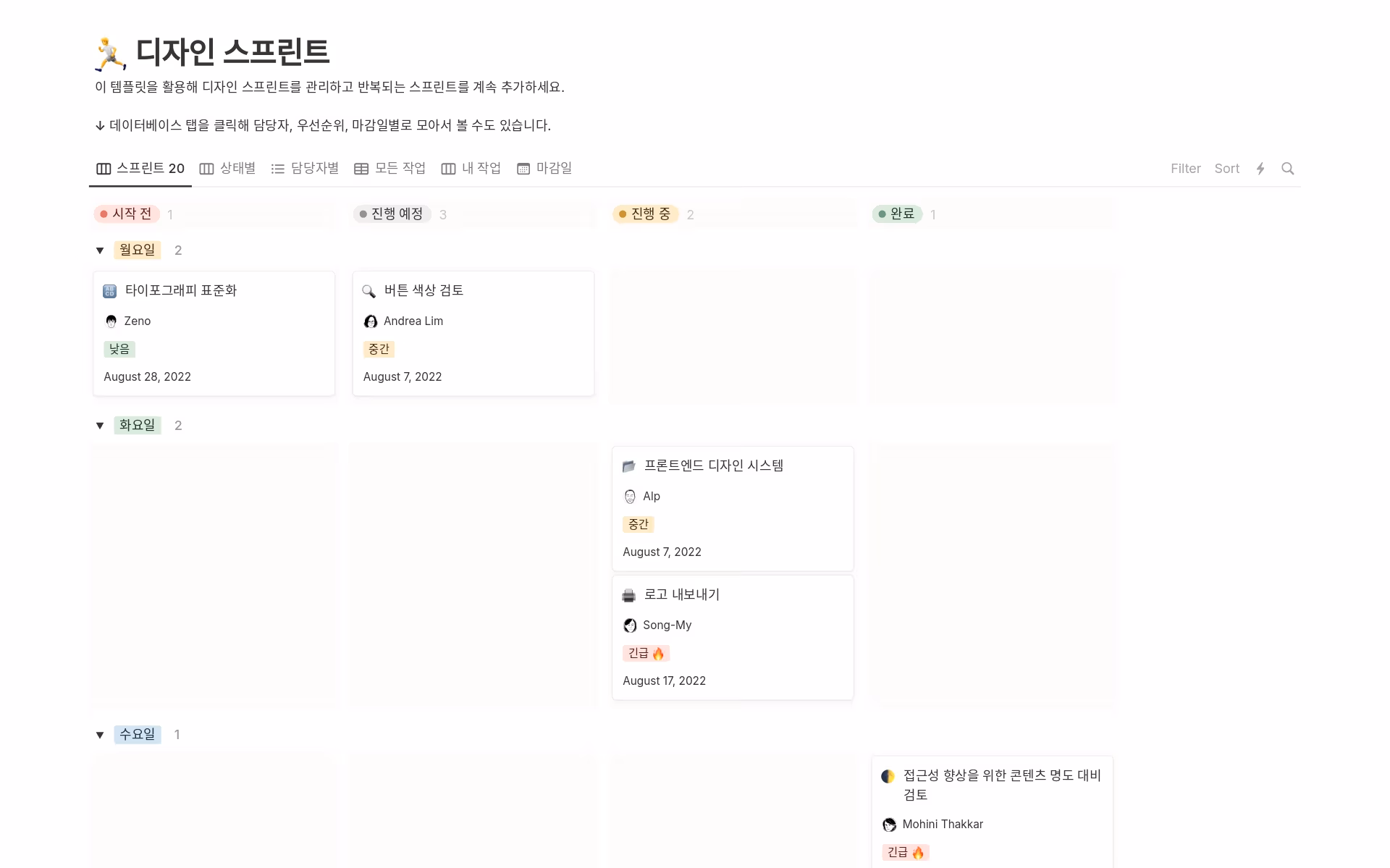The width and height of the screenshot is (1390, 868).
Task: Select the 완료 status header
Action: 897,214
